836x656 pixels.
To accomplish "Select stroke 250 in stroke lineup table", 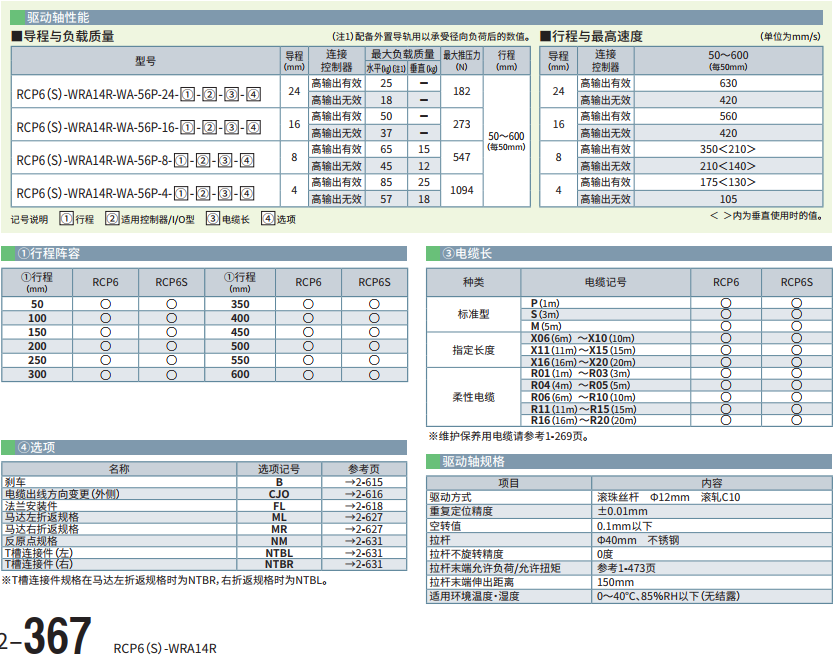I will [37, 361].
